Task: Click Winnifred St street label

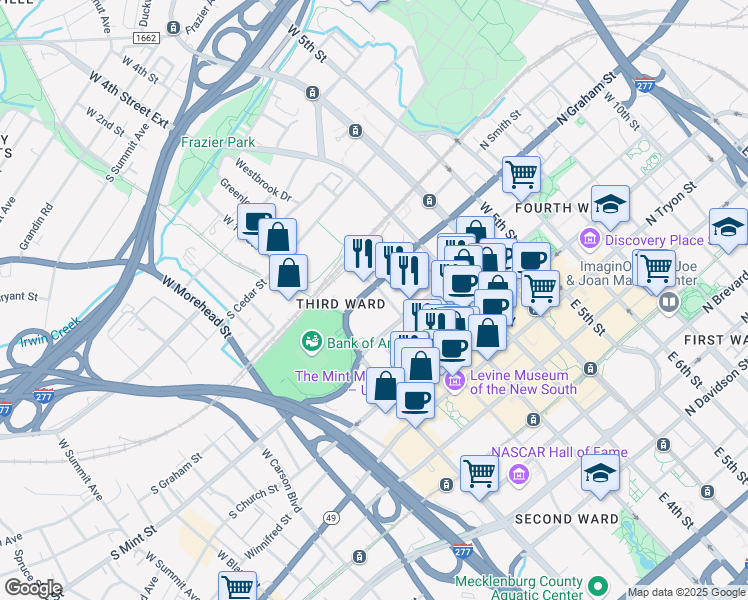Action: coord(267,537)
